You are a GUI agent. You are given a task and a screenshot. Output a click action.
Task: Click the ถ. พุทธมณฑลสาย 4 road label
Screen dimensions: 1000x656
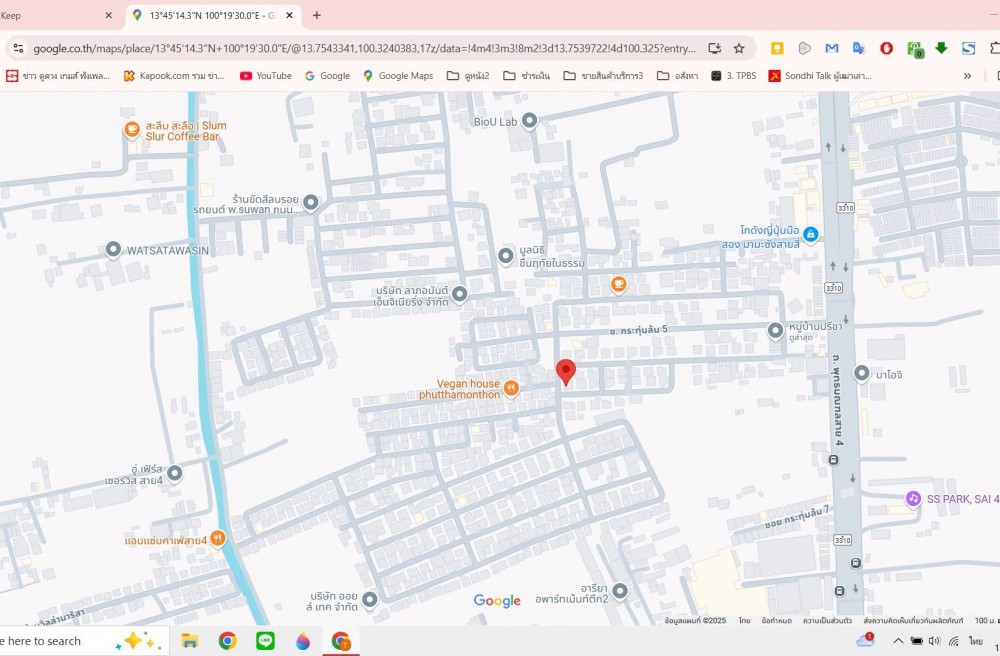(x=837, y=400)
